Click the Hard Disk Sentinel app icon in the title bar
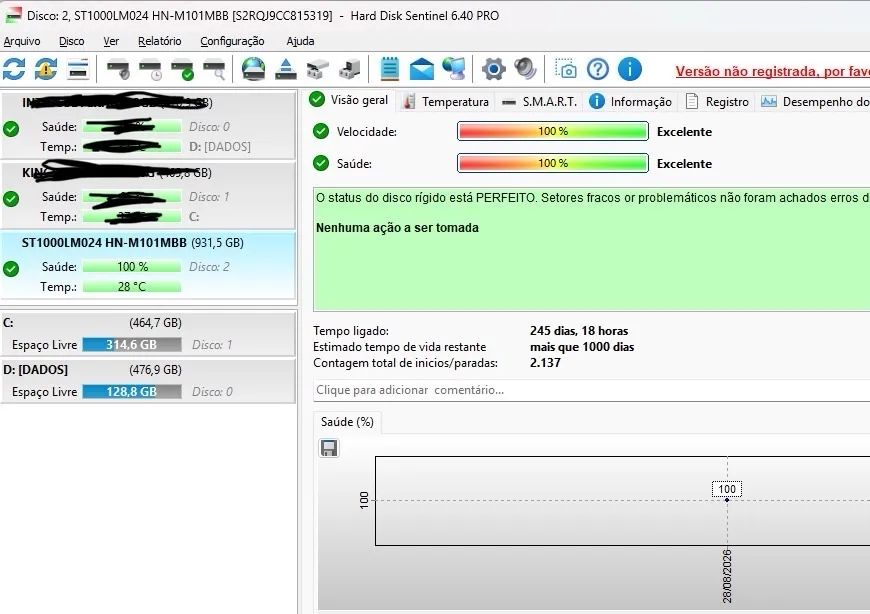 [x=13, y=16]
